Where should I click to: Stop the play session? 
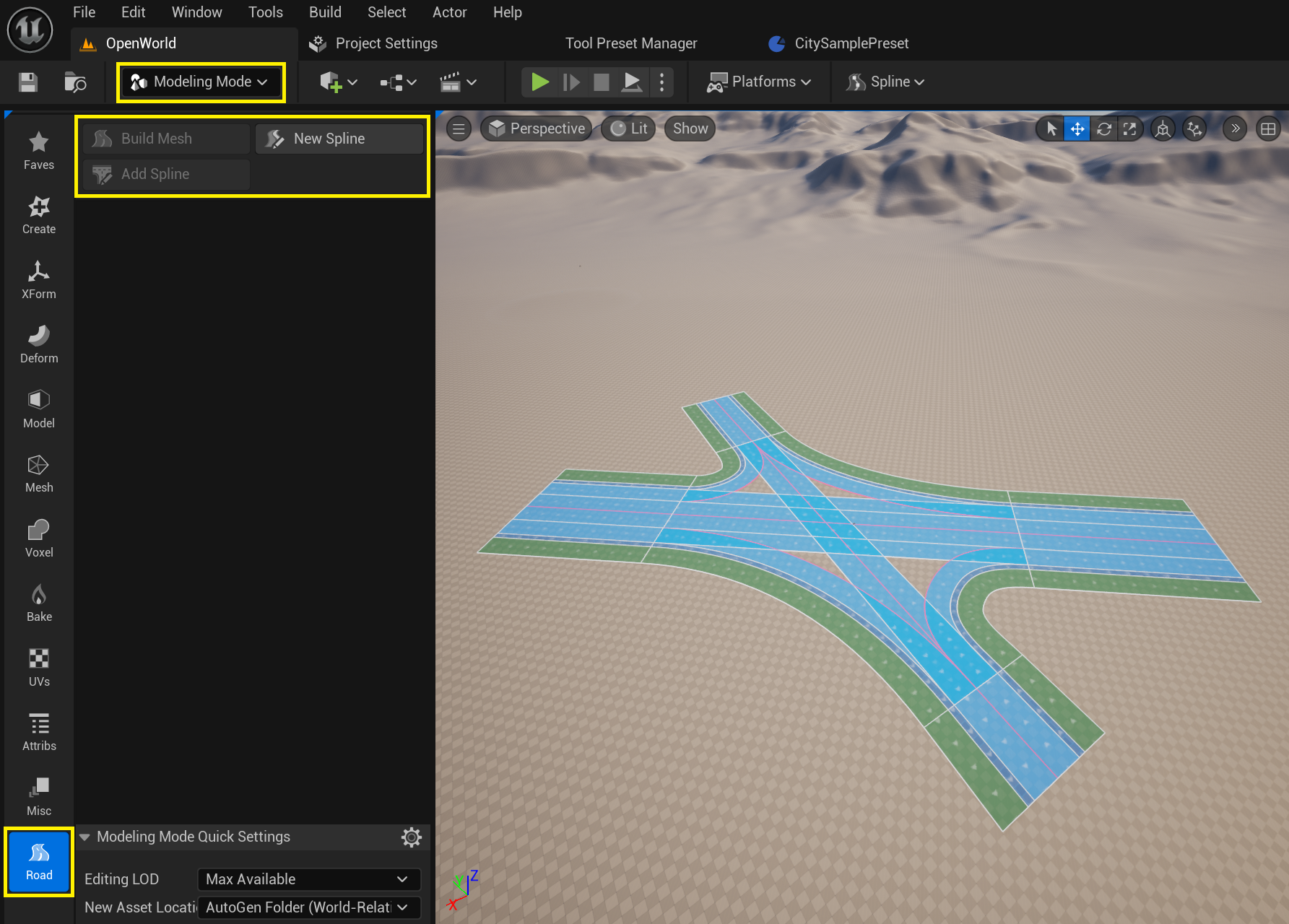(x=602, y=82)
